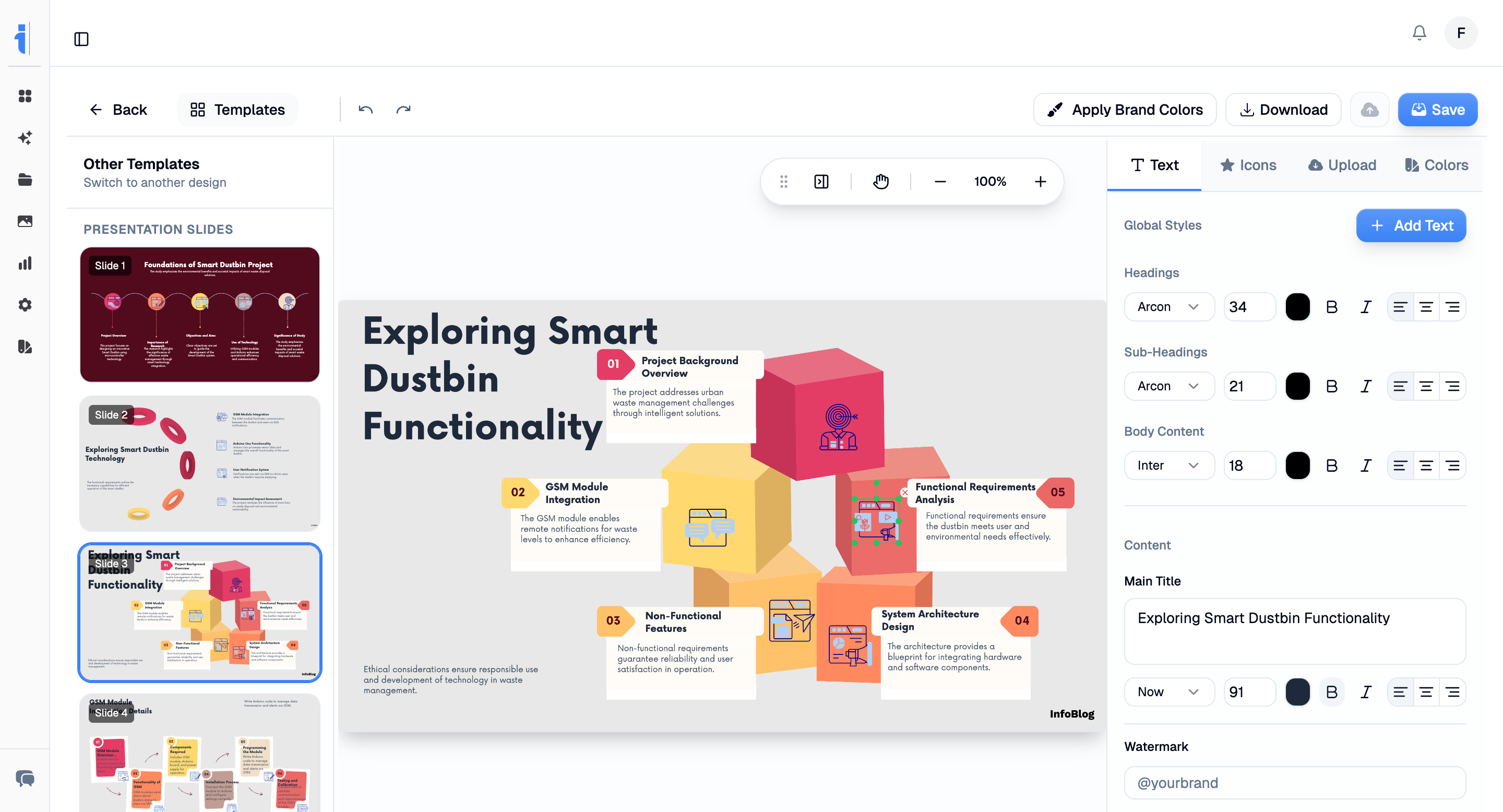Open the AI sparkles tool in sidebar
Image resolution: width=1503 pixels, height=812 pixels.
tap(25, 138)
